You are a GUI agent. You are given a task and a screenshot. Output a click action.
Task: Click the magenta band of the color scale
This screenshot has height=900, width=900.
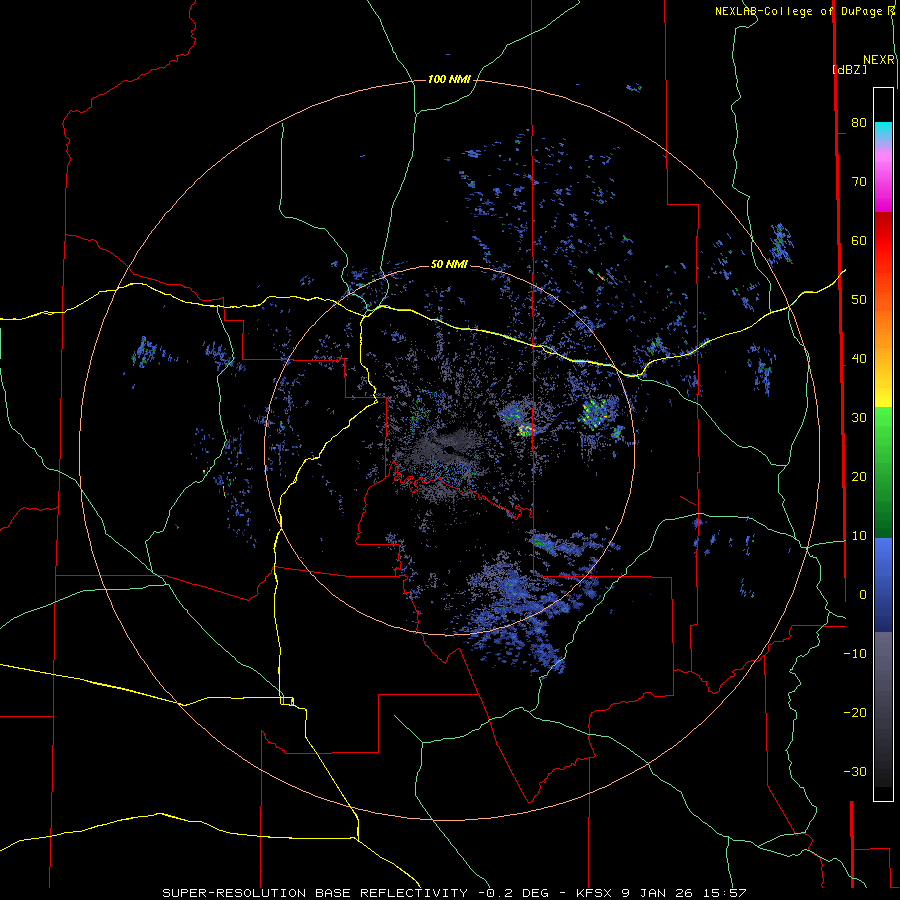coord(883,184)
